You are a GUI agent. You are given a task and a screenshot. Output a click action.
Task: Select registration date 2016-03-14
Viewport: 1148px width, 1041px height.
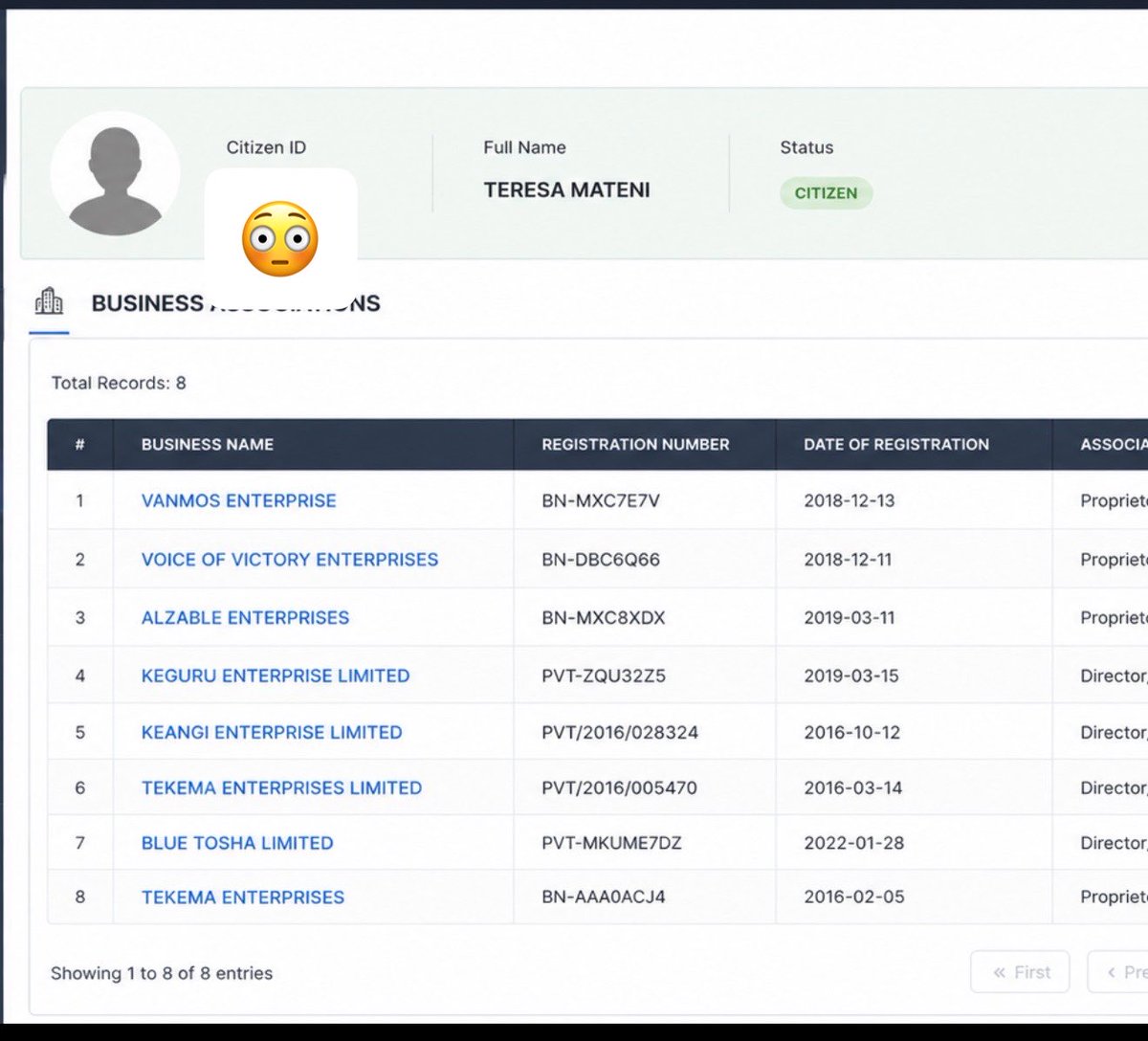853,787
